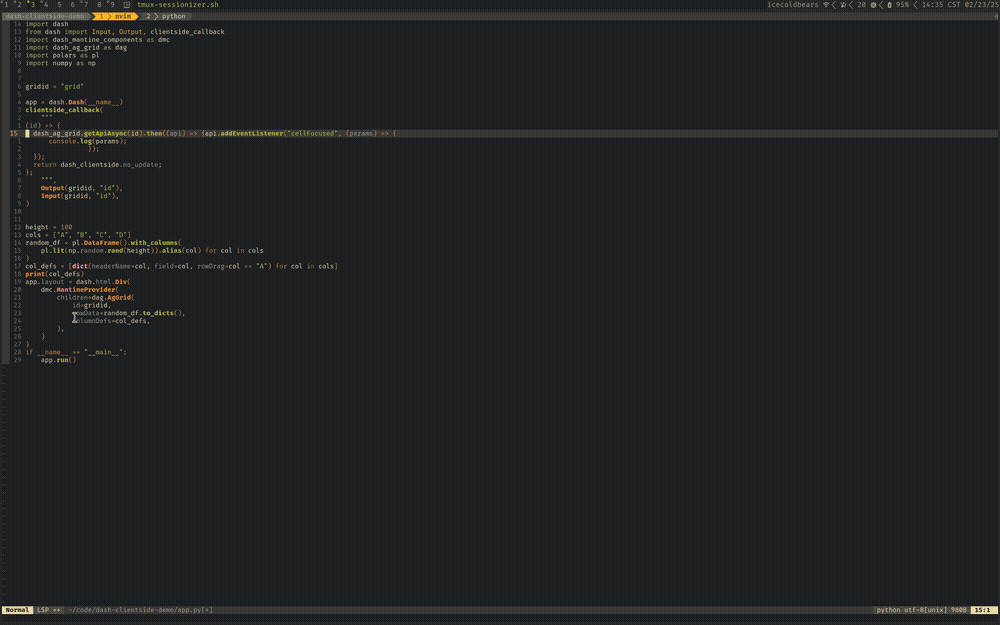Click the tmux-sessionizer.sh window title
This screenshot has height=625, width=1000.
coord(178,4)
